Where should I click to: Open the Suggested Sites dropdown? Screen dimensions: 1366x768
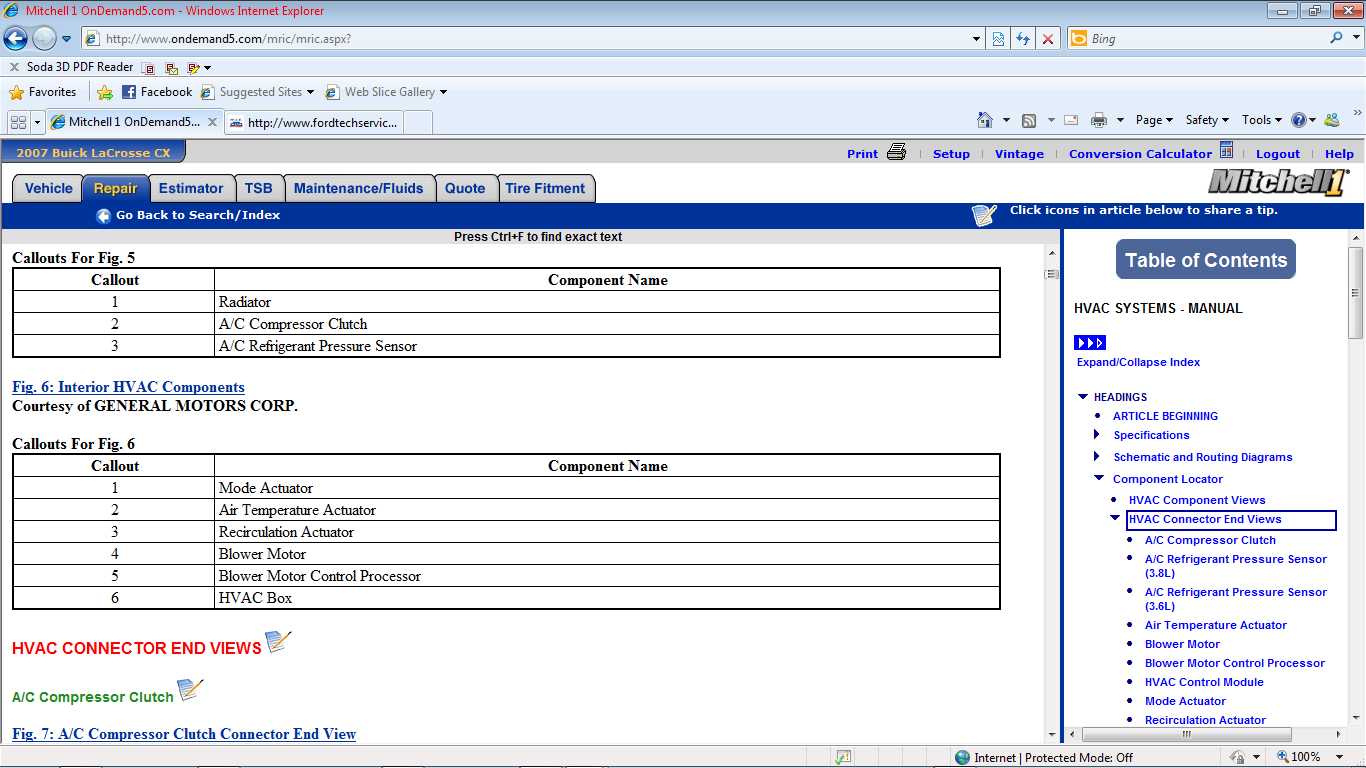(x=310, y=92)
